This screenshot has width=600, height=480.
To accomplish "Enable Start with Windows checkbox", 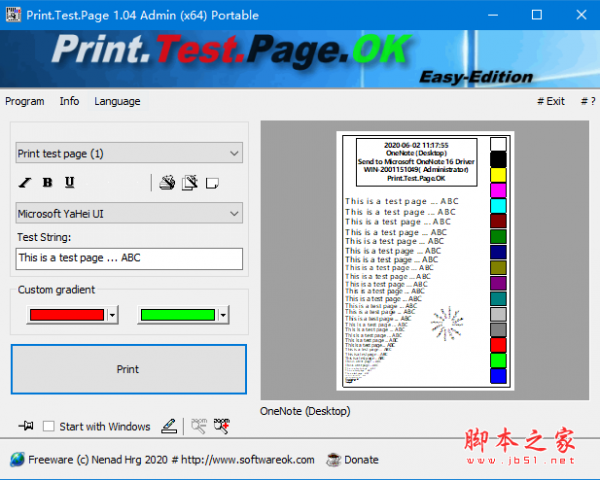I will pyautogui.click(x=49, y=426).
